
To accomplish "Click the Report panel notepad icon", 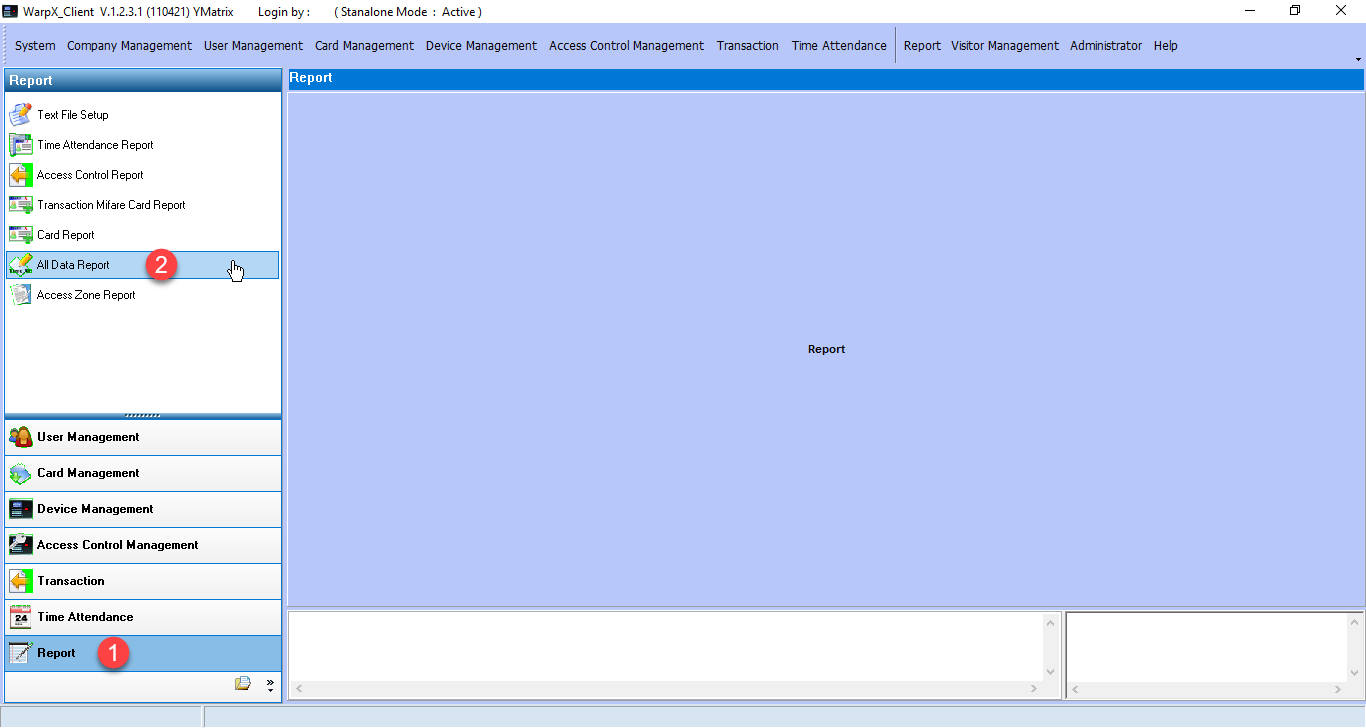I will (x=20, y=653).
